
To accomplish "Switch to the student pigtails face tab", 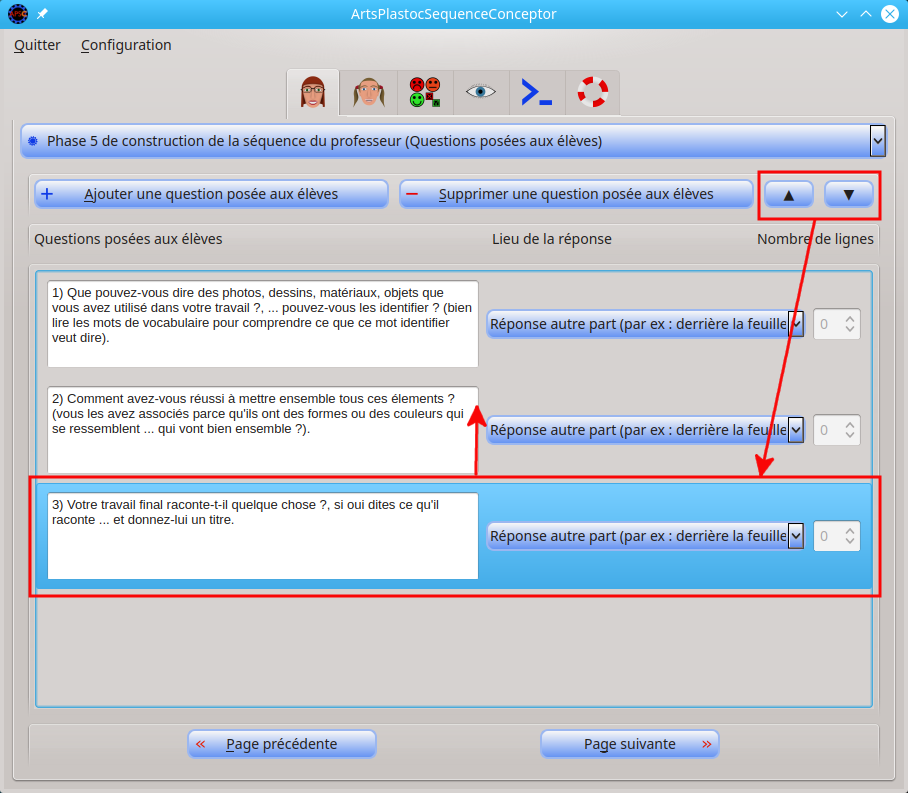I will (x=369, y=93).
